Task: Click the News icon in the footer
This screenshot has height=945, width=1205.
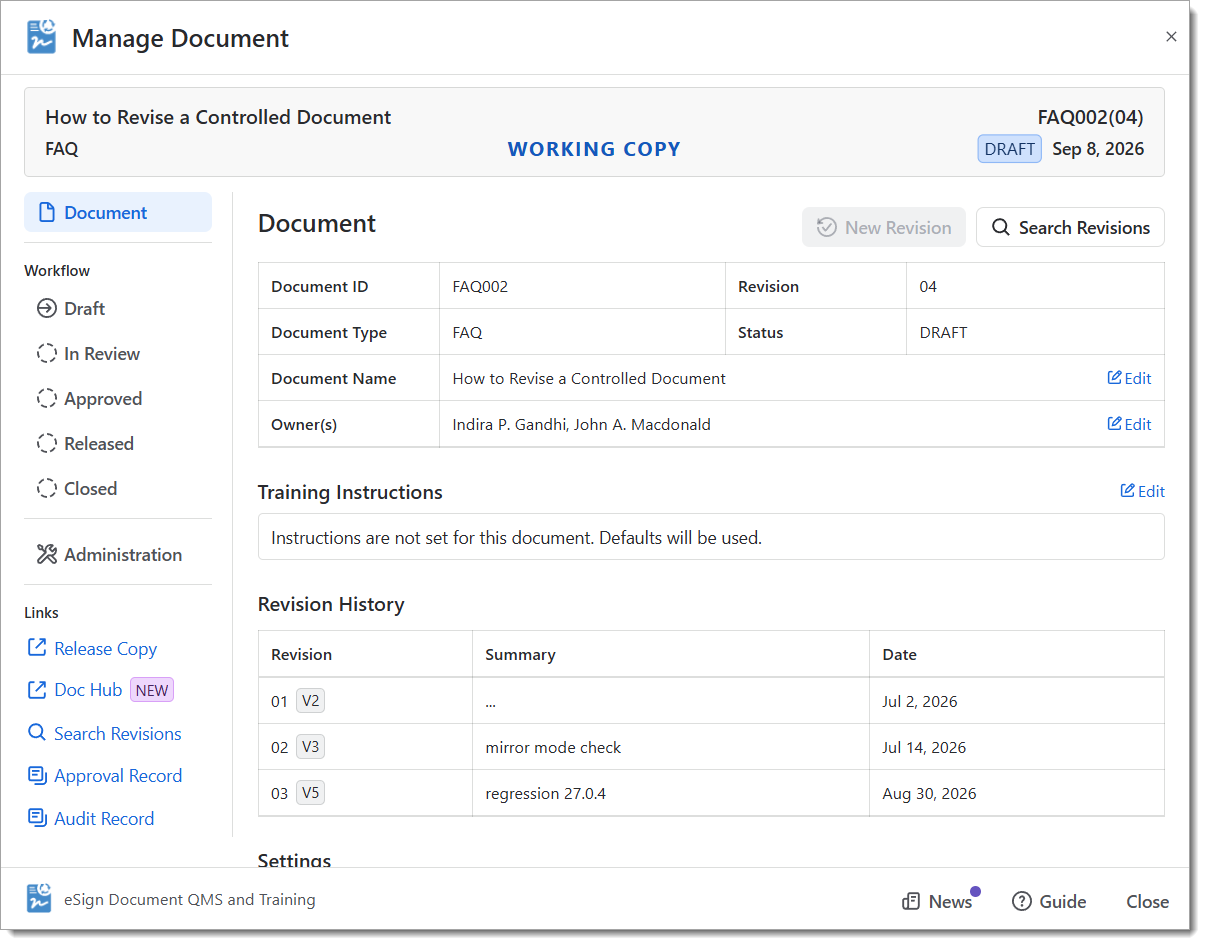Action: click(911, 902)
